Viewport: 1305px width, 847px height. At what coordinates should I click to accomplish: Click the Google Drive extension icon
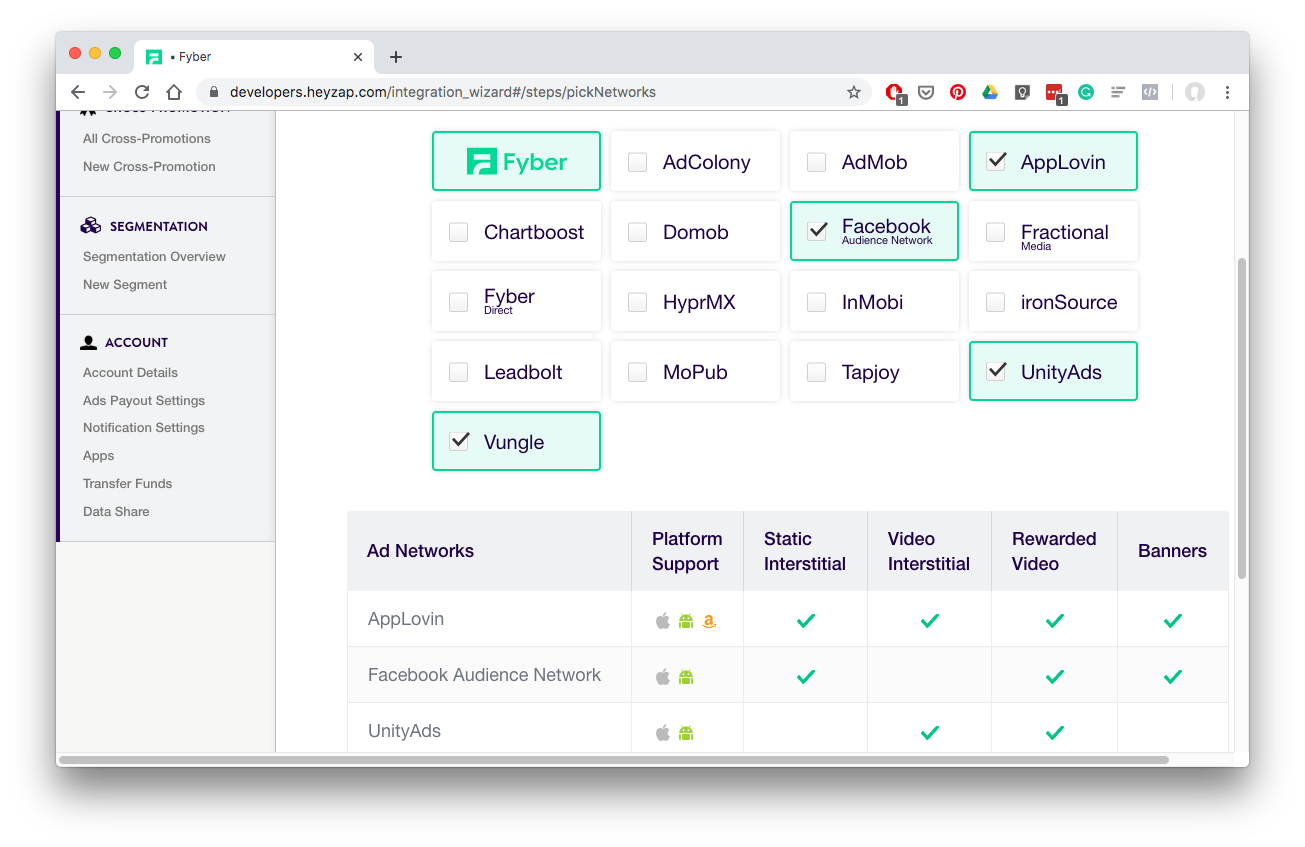pos(990,92)
